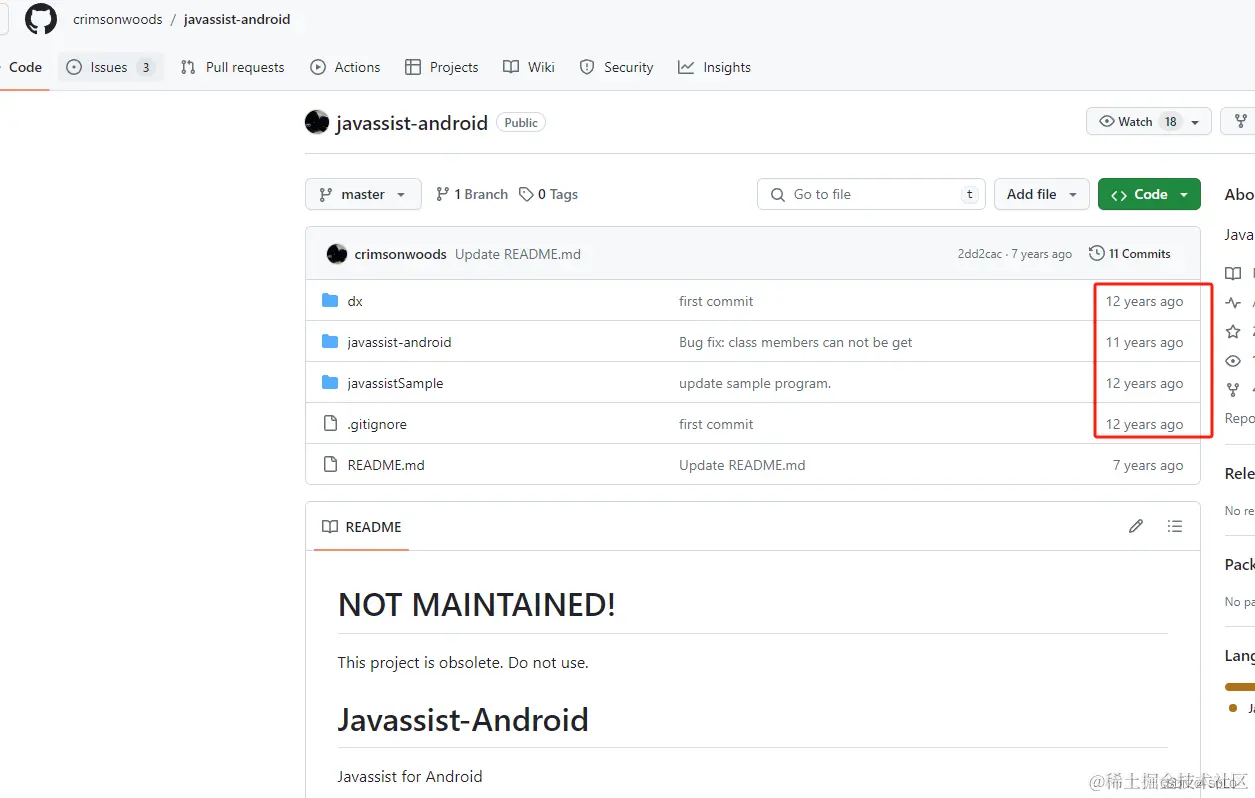Click the Javassist-Android README heading
The image size is (1255, 798).
463,719
